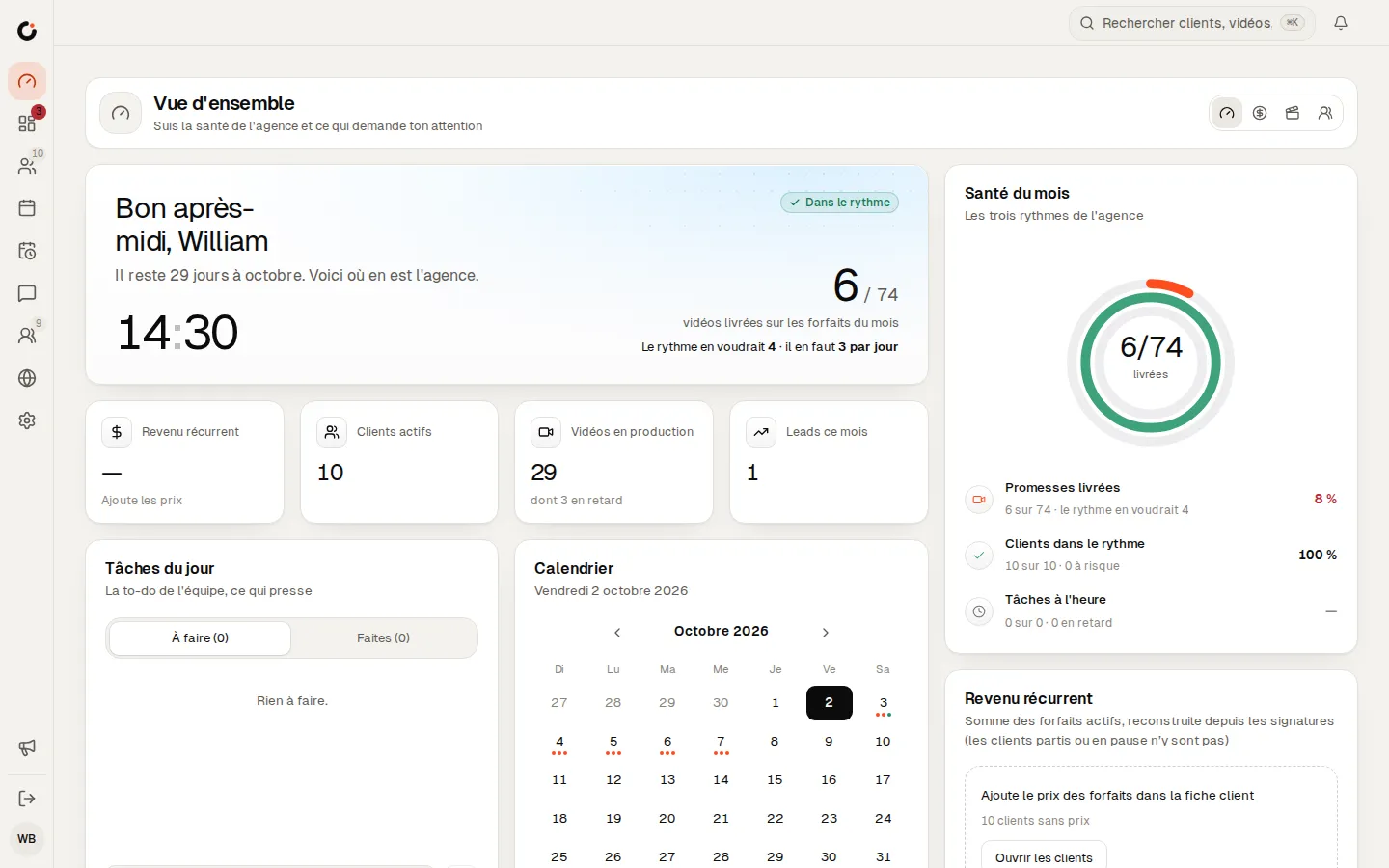Image resolution: width=1389 pixels, height=868 pixels.
Task: Click the 6/74 livrées progress ring
Action: (1151, 362)
